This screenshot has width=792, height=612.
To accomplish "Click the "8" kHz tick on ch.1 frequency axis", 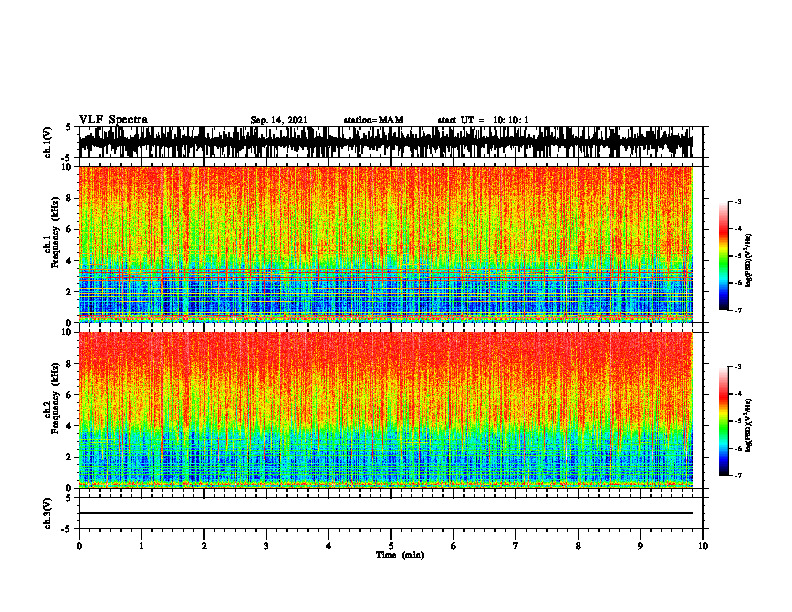I will click(70, 198).
